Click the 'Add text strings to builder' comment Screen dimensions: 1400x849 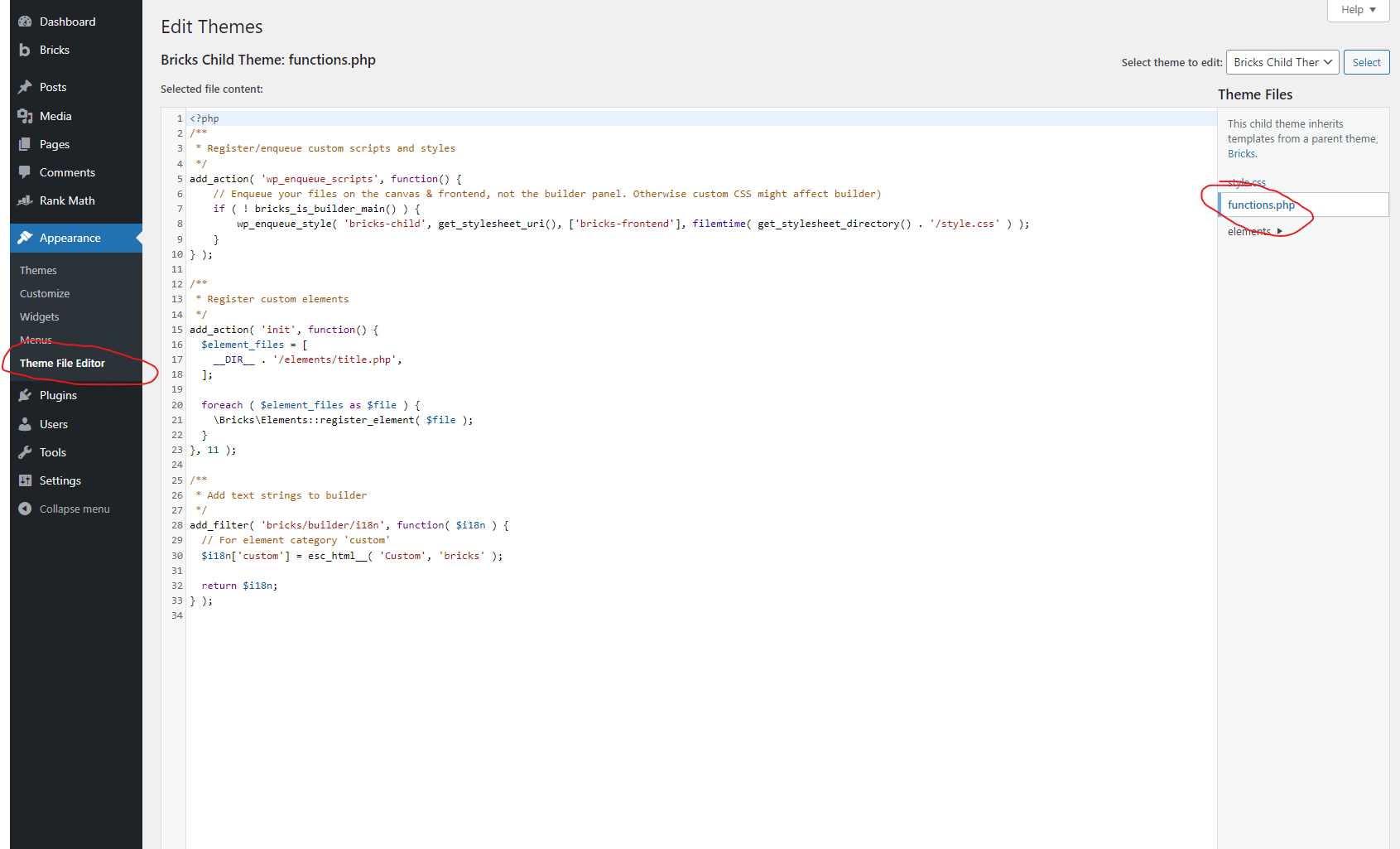pos(281,495)
